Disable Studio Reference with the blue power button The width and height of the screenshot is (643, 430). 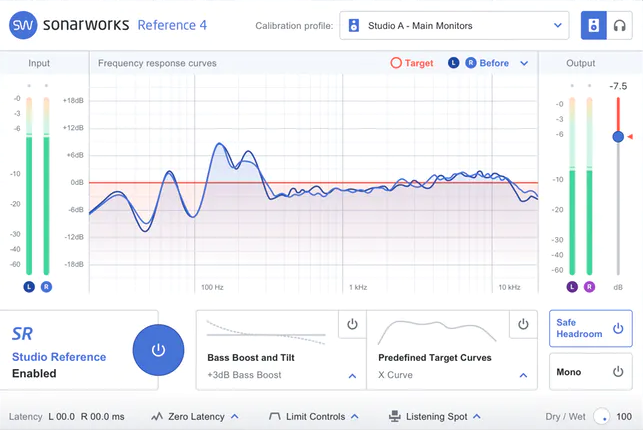(x=158, y=350)
